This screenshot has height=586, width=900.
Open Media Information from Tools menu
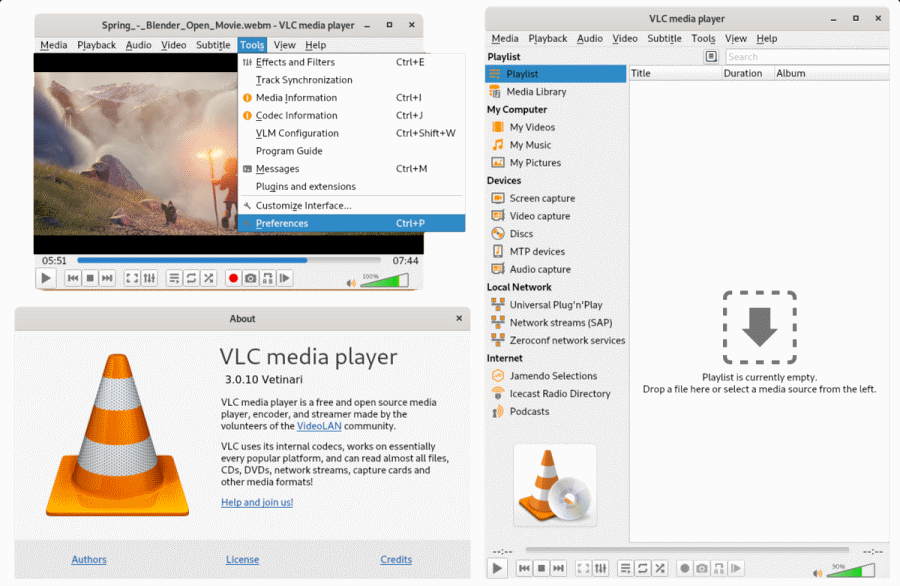tap(351, 98)
